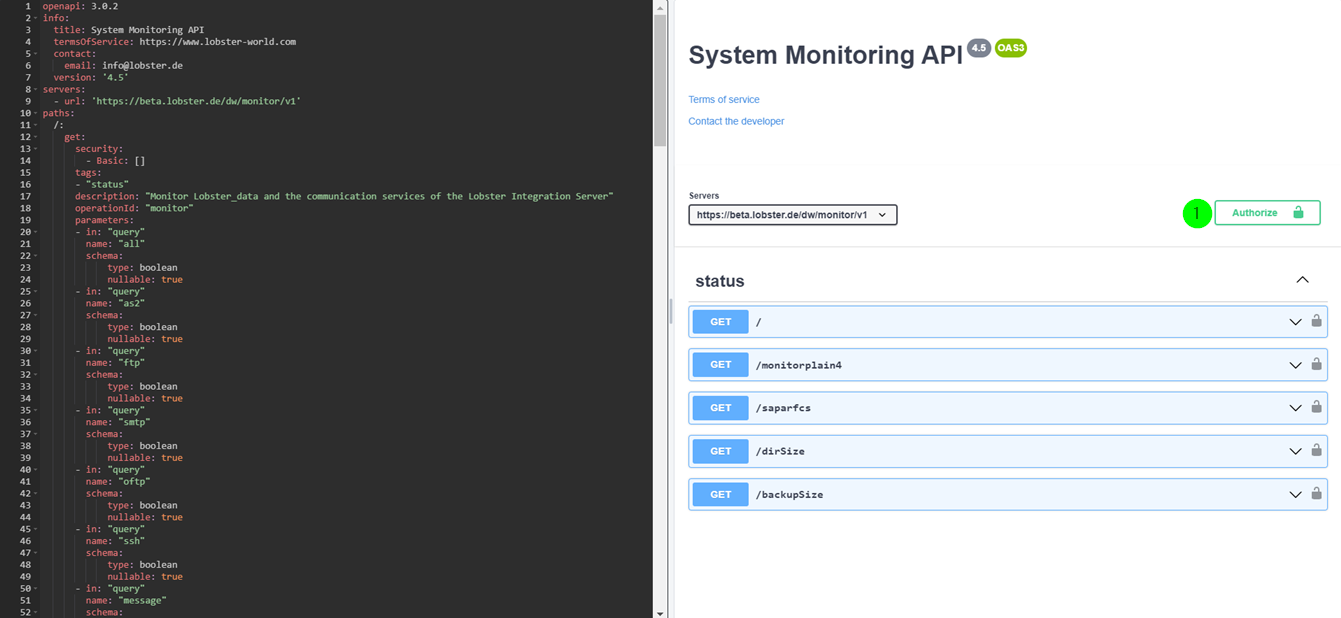1341x618 pixels.
Task: Click the /monitorplain4 path text
Action: [799, 365]
